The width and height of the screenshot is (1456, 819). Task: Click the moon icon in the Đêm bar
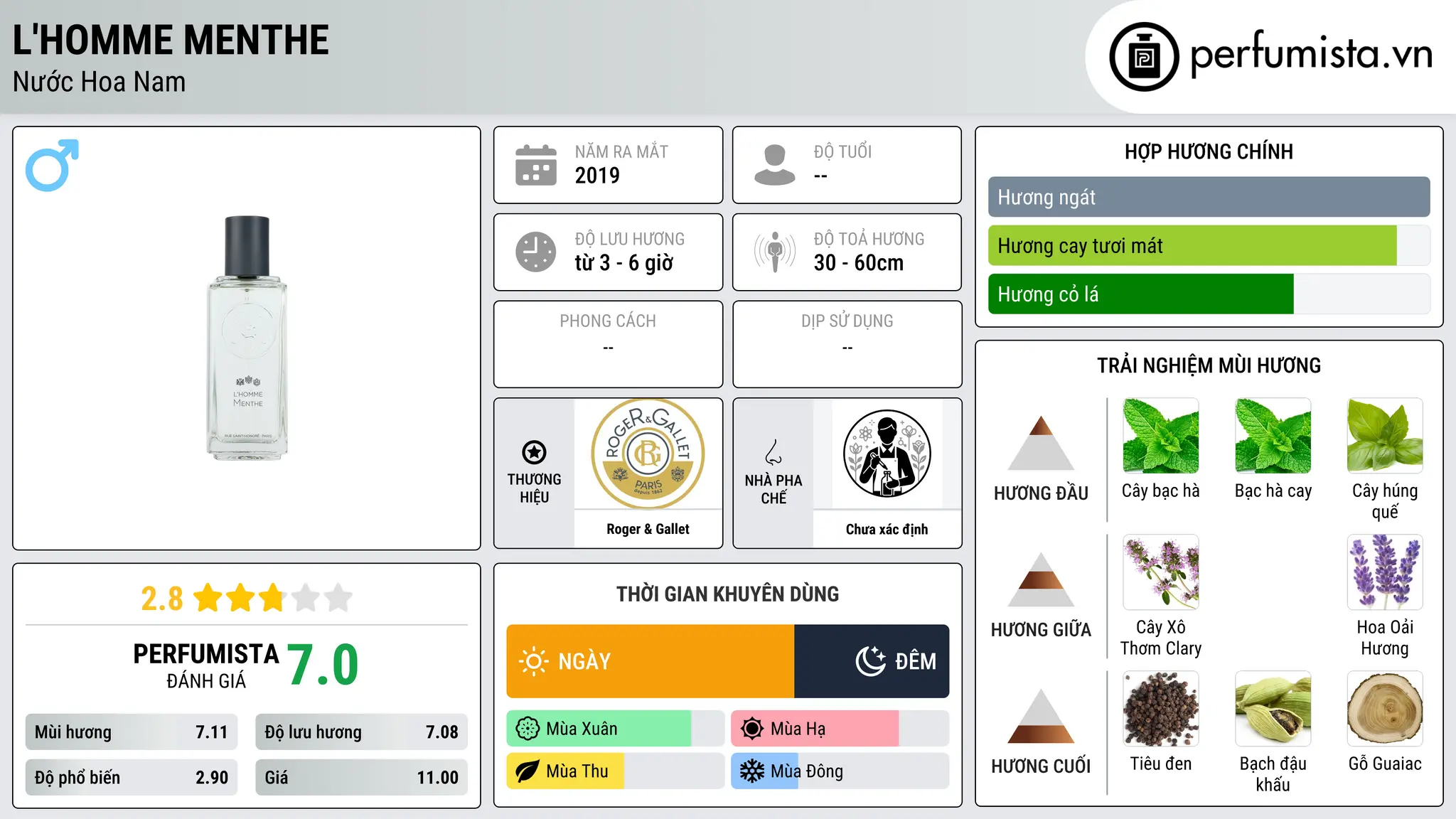(871, 661)
